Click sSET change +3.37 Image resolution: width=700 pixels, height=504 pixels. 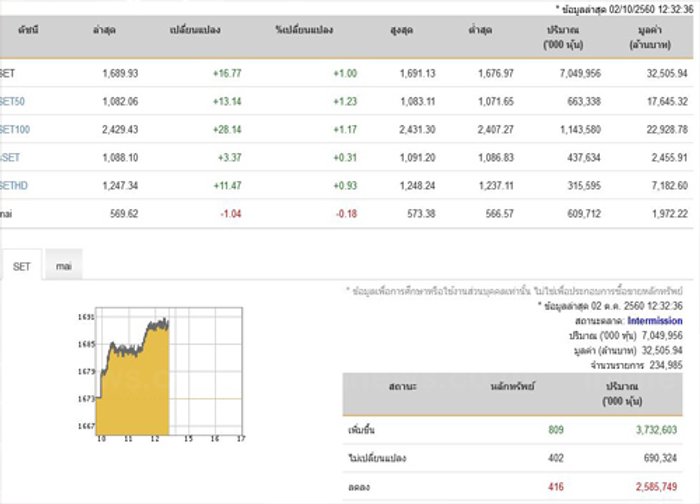click(229, 158)
